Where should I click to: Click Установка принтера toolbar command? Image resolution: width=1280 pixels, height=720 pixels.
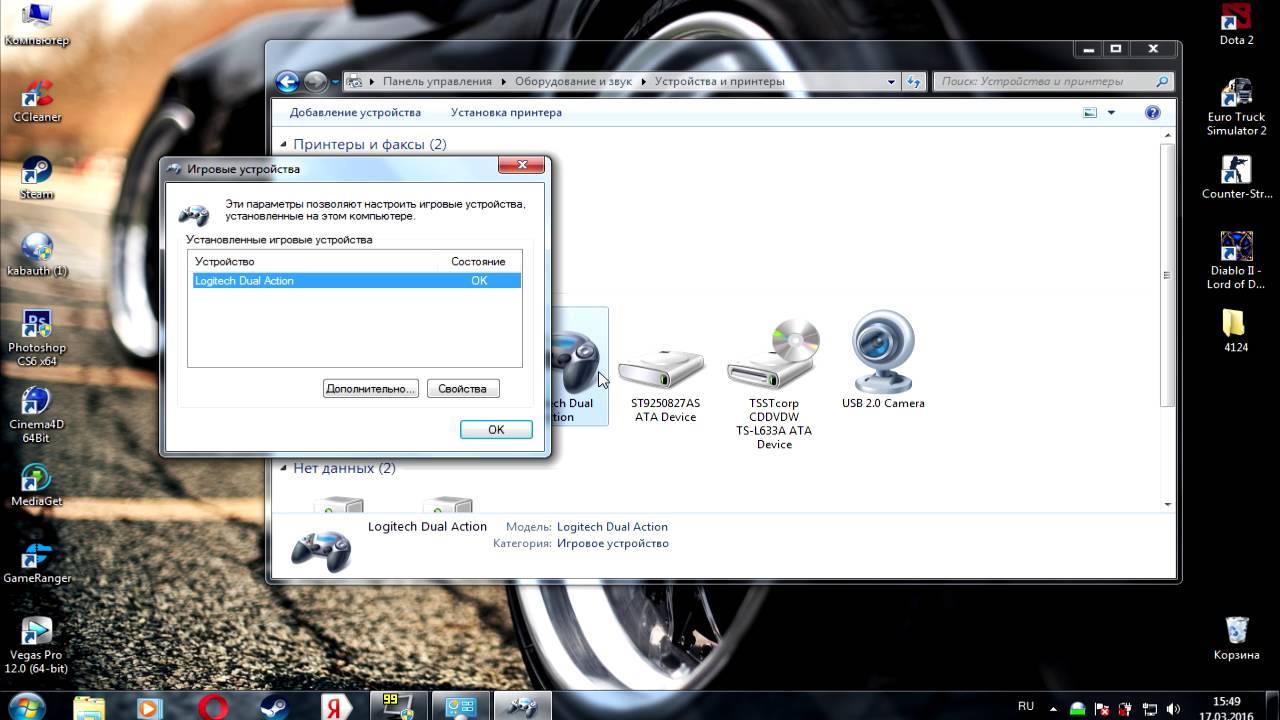[x=506, y=113]
